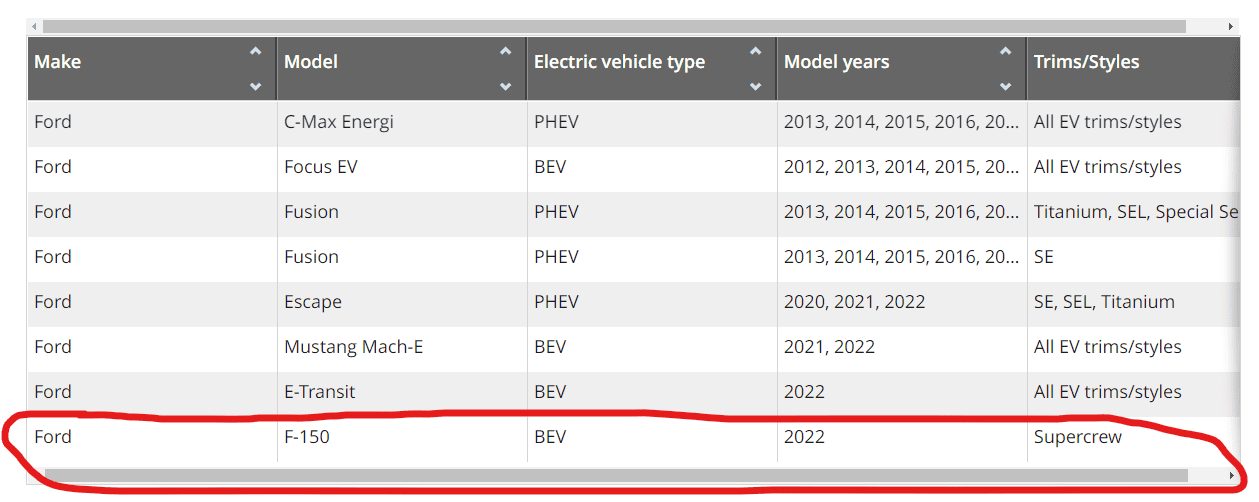Select the Trims/Styles column header
Image resolution: width=1259 pixels, height=502 pixels.
pos(1087,62)
